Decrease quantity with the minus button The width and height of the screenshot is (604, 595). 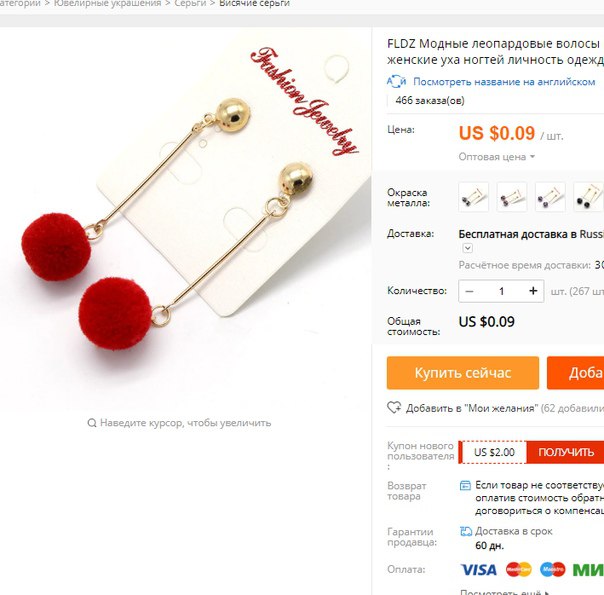coord(469,291)
